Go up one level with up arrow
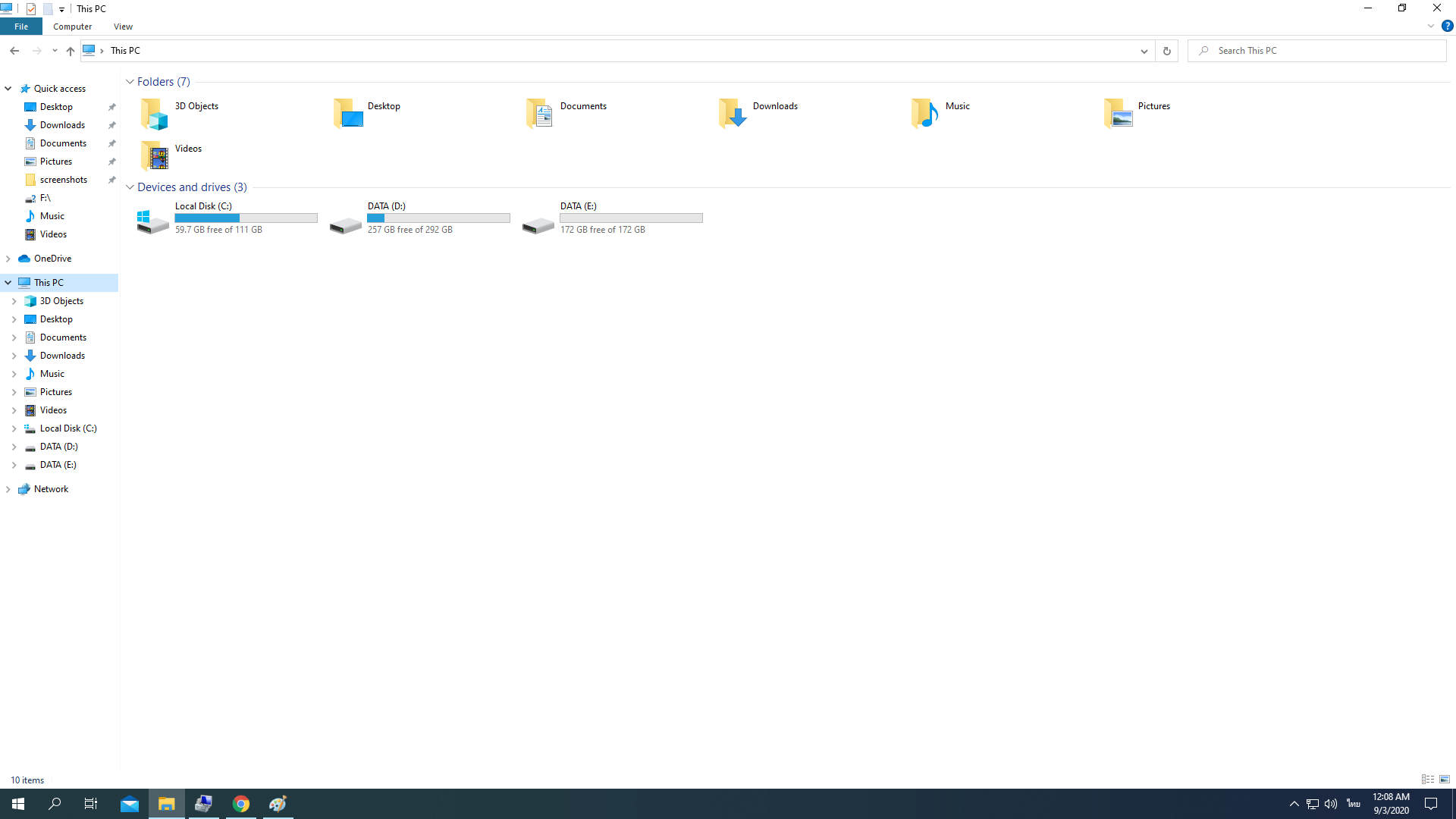1456x819 pixels. (x=70, y=51)
